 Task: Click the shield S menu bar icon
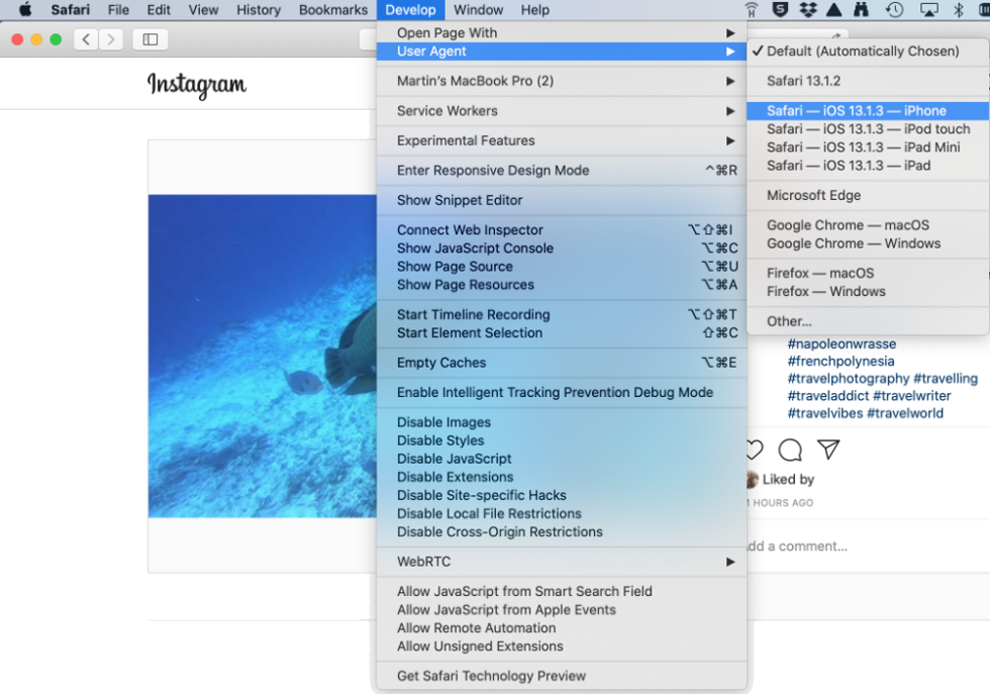780,9
